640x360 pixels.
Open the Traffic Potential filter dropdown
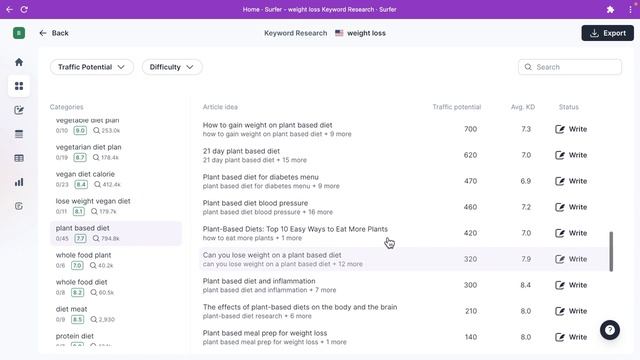click(91, 67)
